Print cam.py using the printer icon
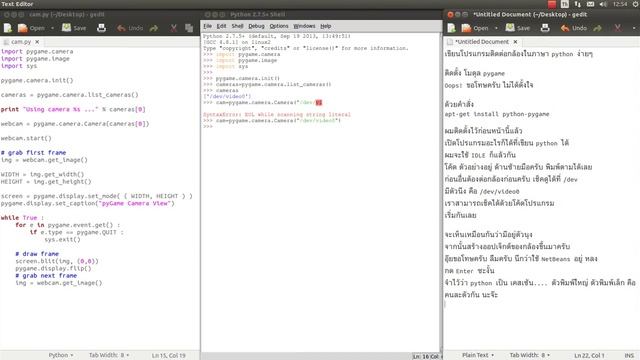 click(101, 28)
